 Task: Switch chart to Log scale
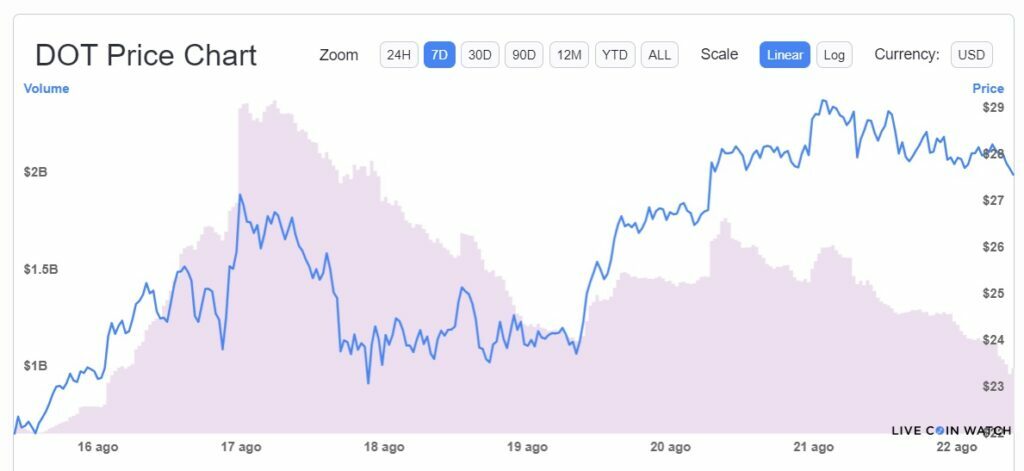(834, 55)
